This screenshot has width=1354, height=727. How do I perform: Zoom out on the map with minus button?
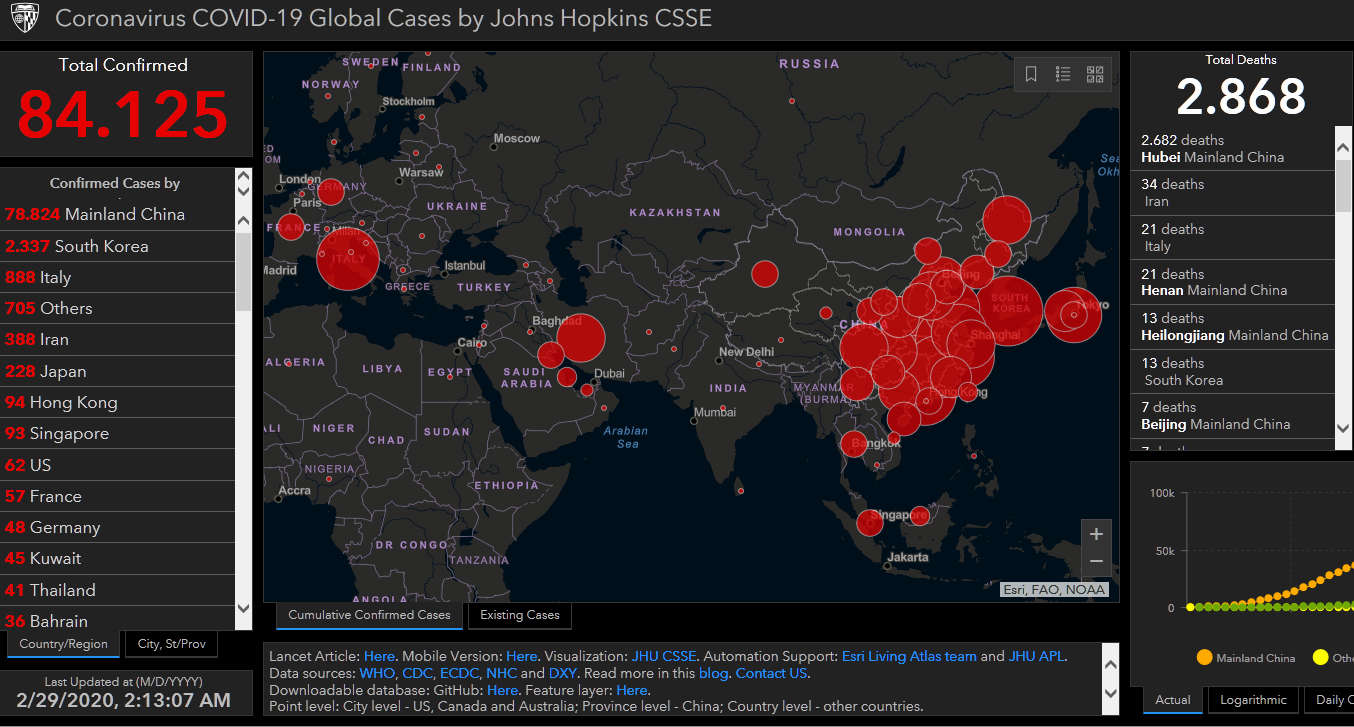[1096, 562]
